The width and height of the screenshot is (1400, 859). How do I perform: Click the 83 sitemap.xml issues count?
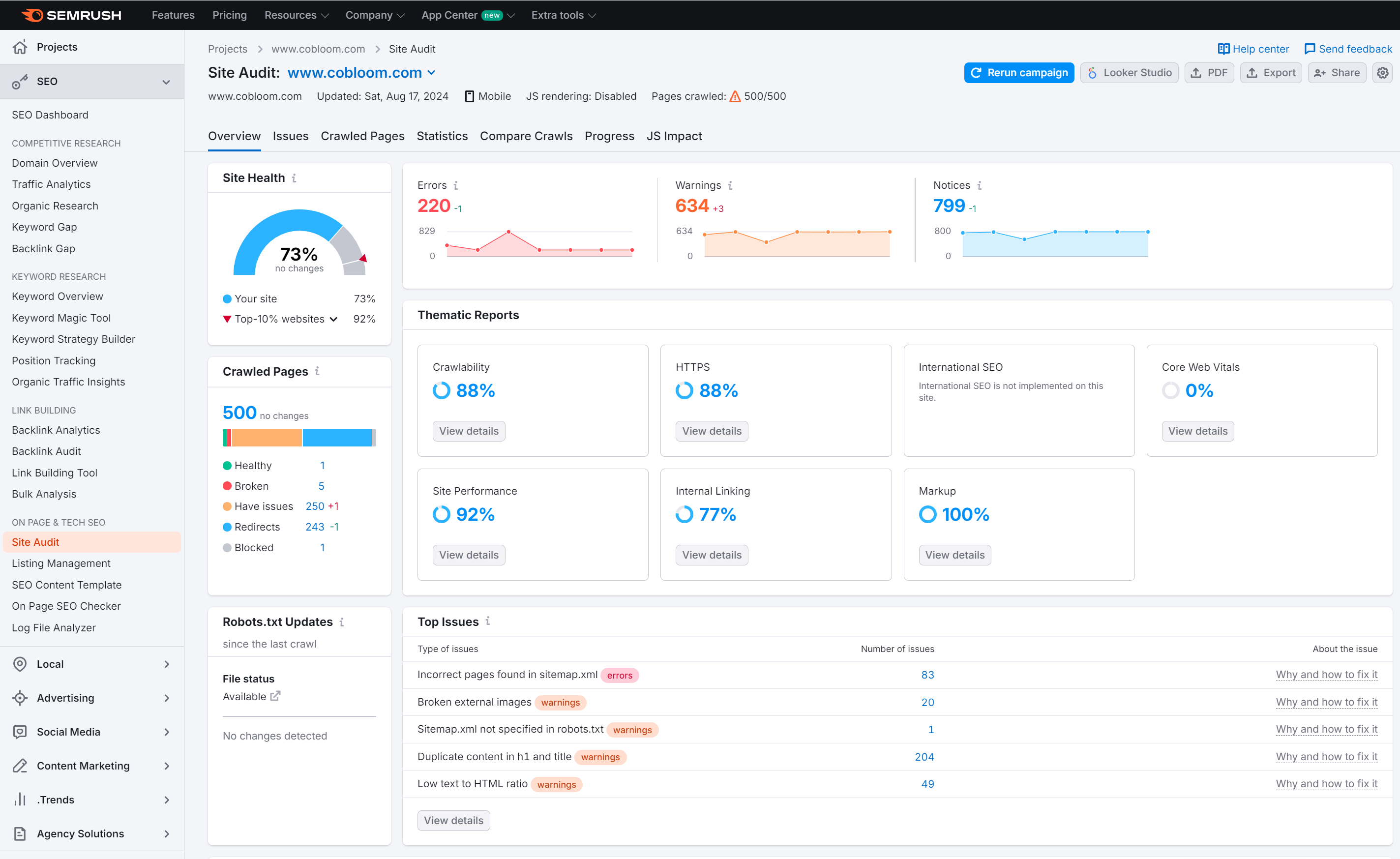tap(927, 674)
